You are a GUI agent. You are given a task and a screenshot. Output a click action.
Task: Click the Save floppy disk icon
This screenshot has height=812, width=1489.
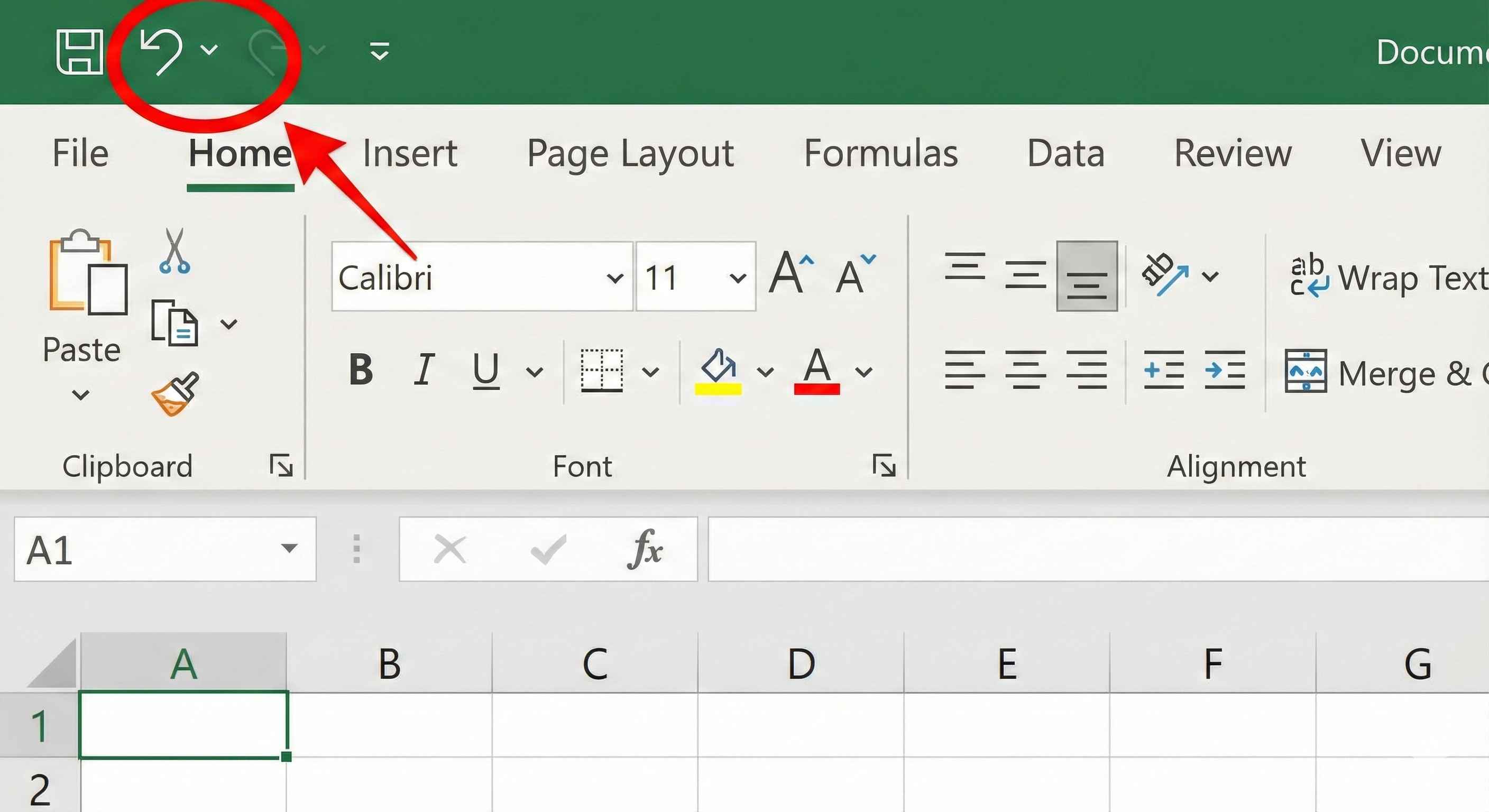(80, 52)
